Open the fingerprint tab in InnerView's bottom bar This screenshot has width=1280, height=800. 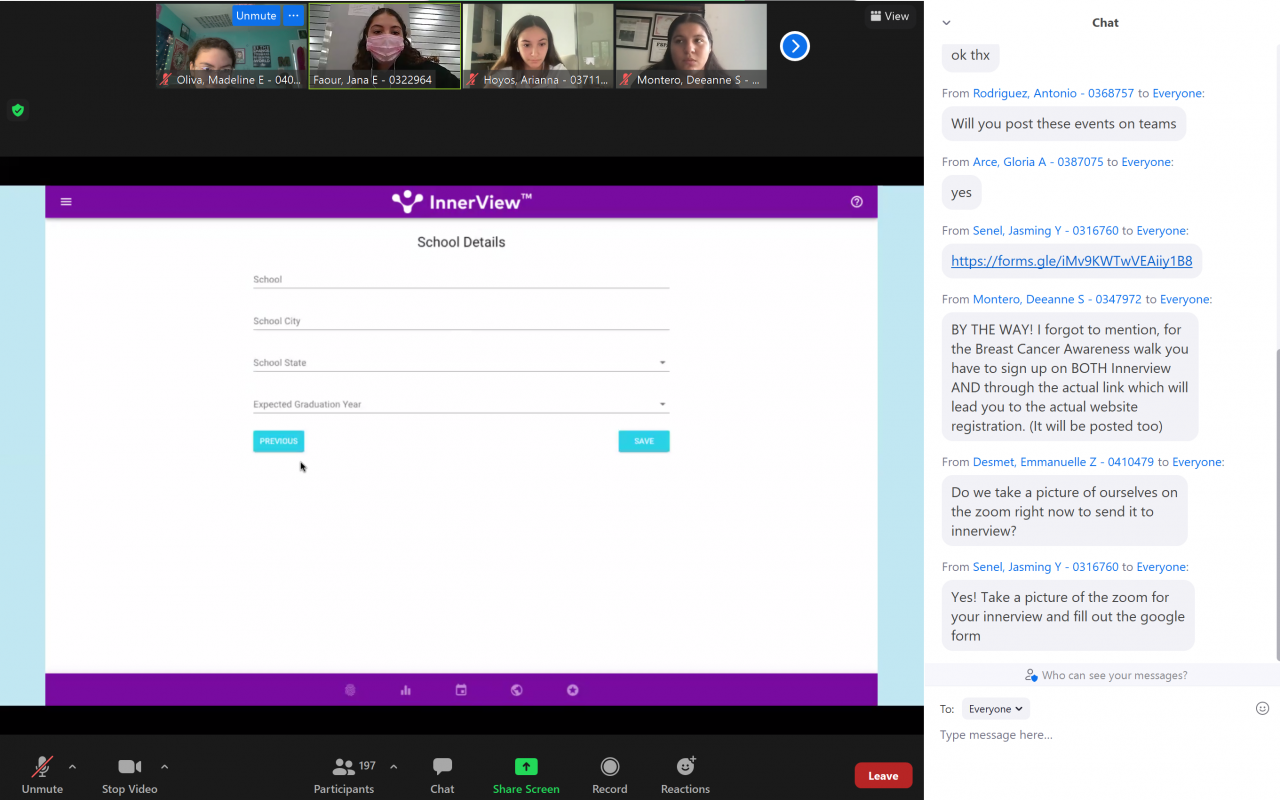pos(350,690)
